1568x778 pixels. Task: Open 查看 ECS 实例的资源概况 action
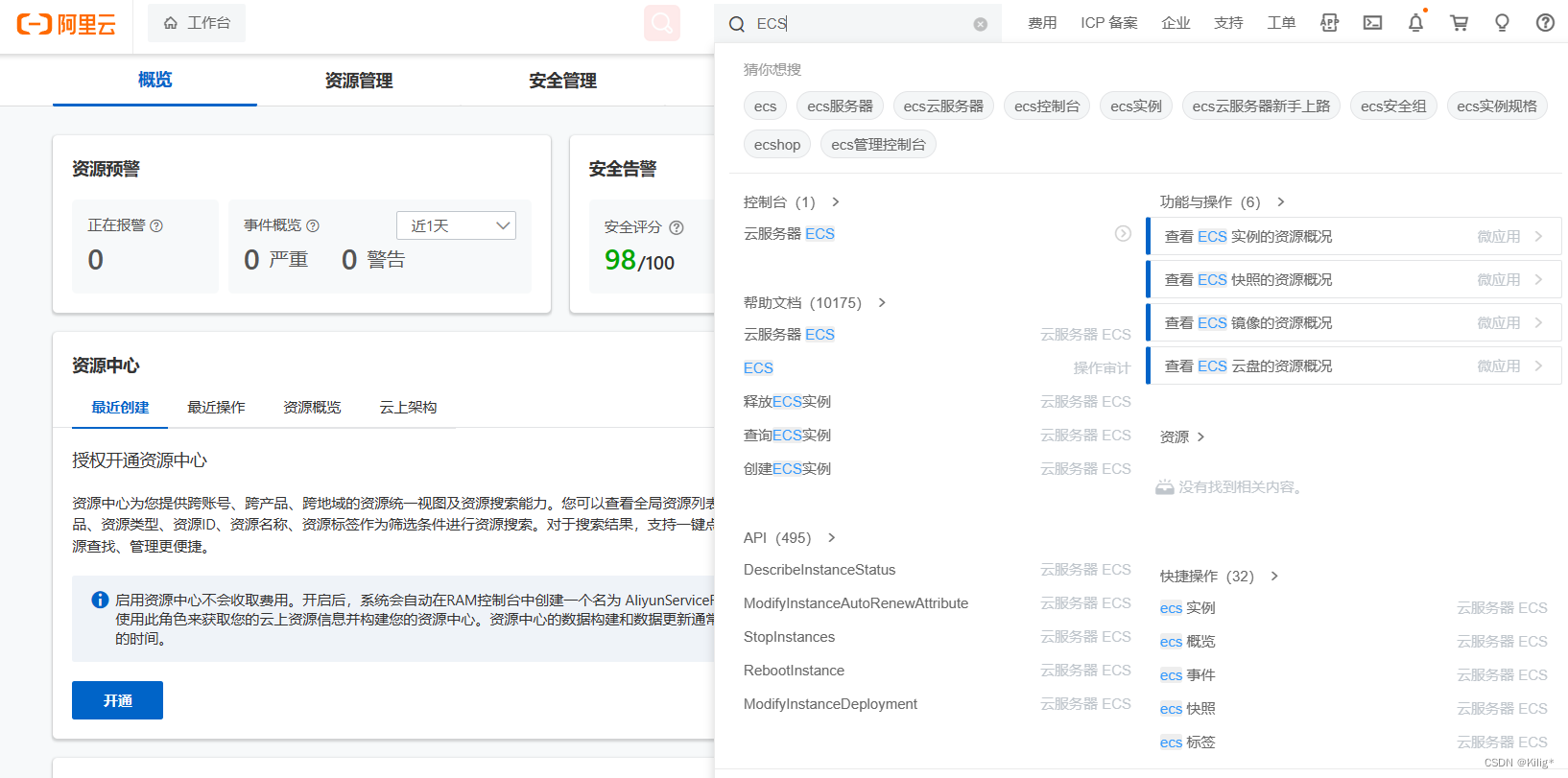click(1354, 236)
